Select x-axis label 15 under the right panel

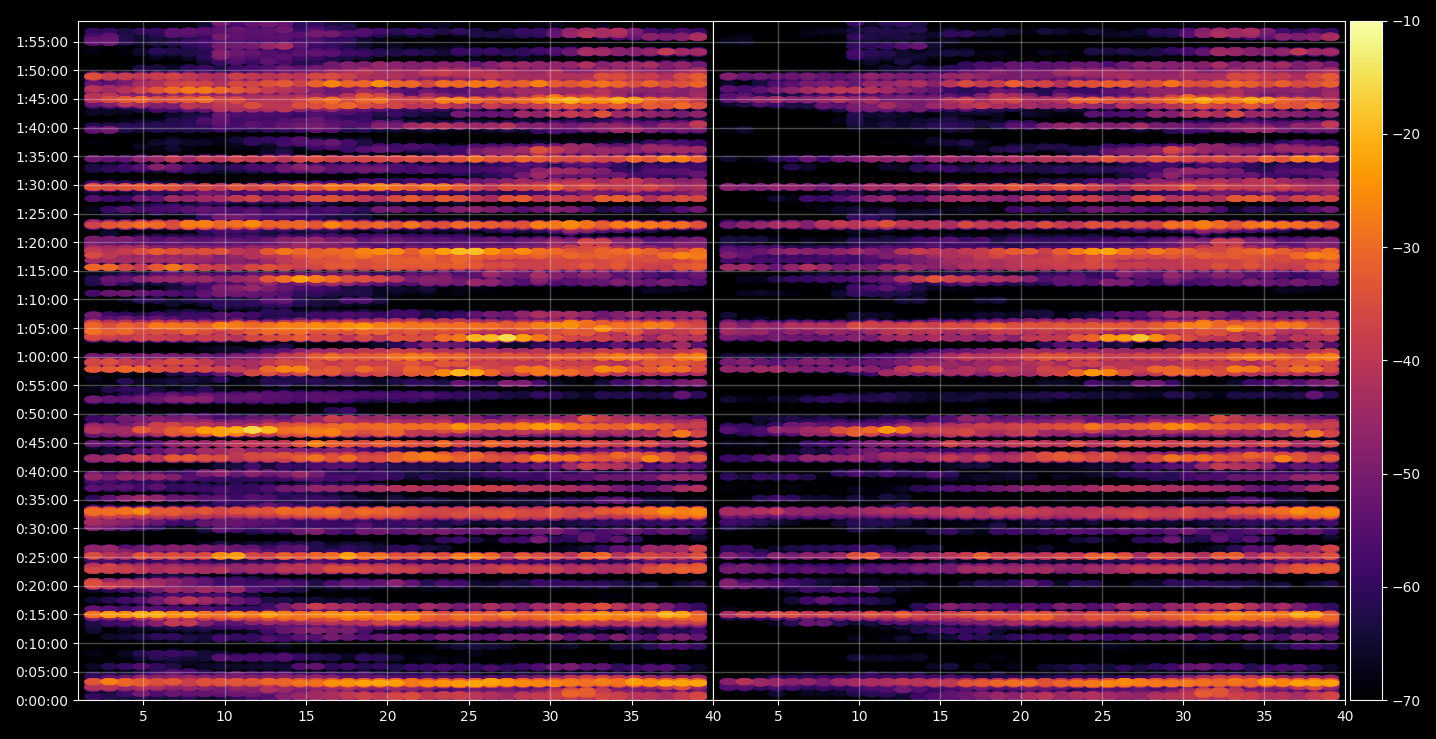940,717
